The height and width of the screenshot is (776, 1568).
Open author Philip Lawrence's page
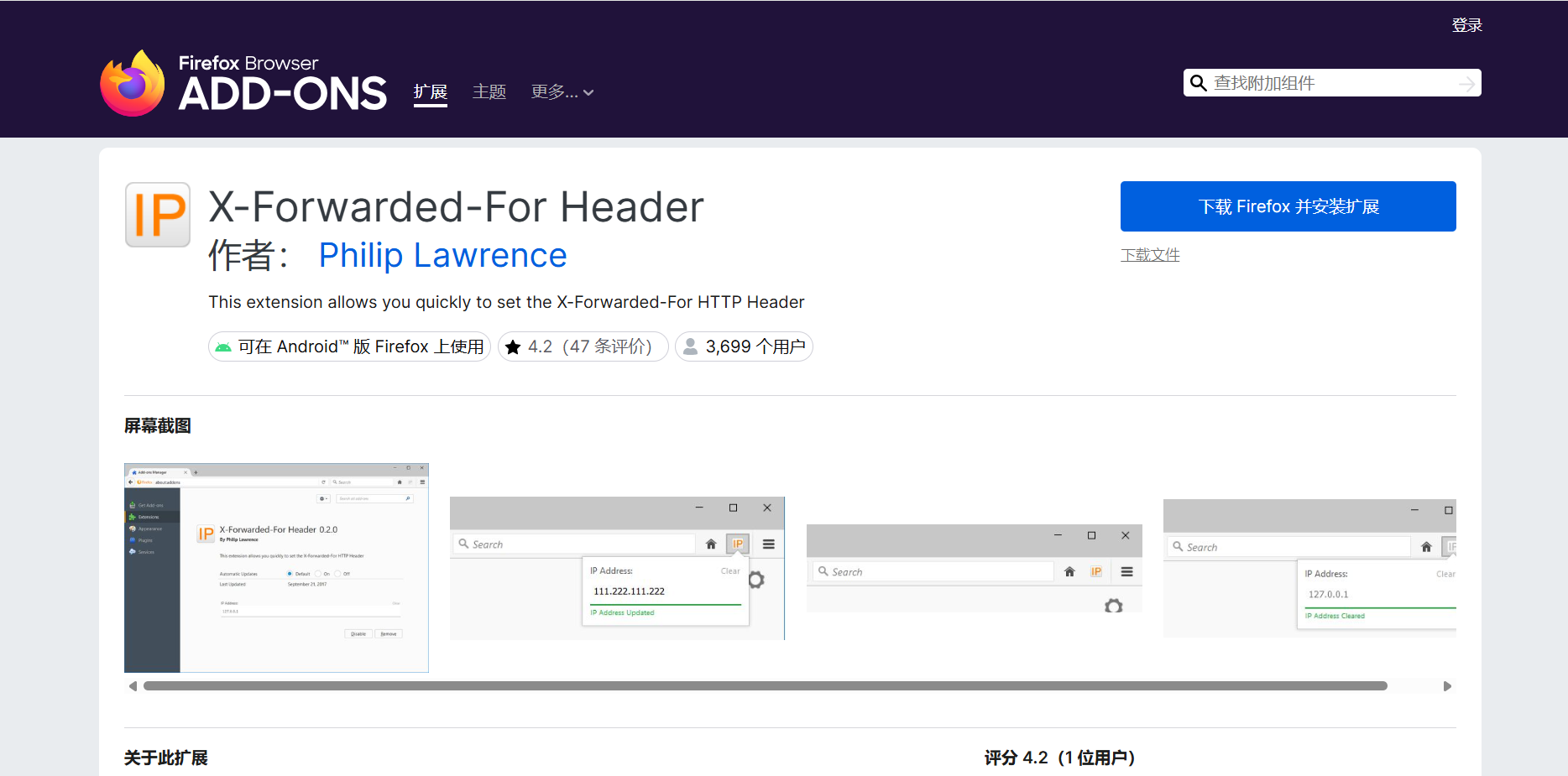pyautogui.click(x=443, y=255)
